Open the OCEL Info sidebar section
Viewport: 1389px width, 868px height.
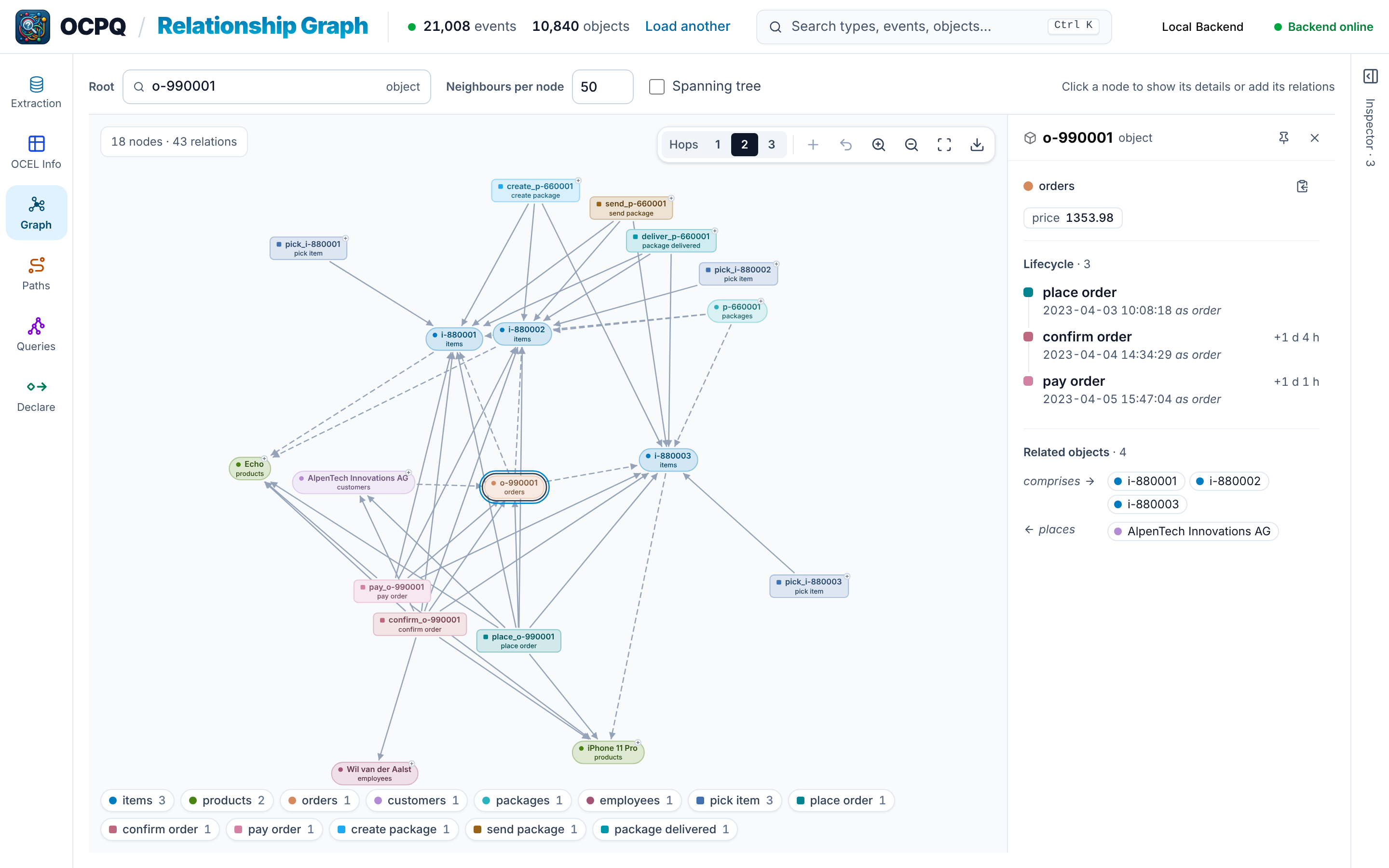point(36,153)
